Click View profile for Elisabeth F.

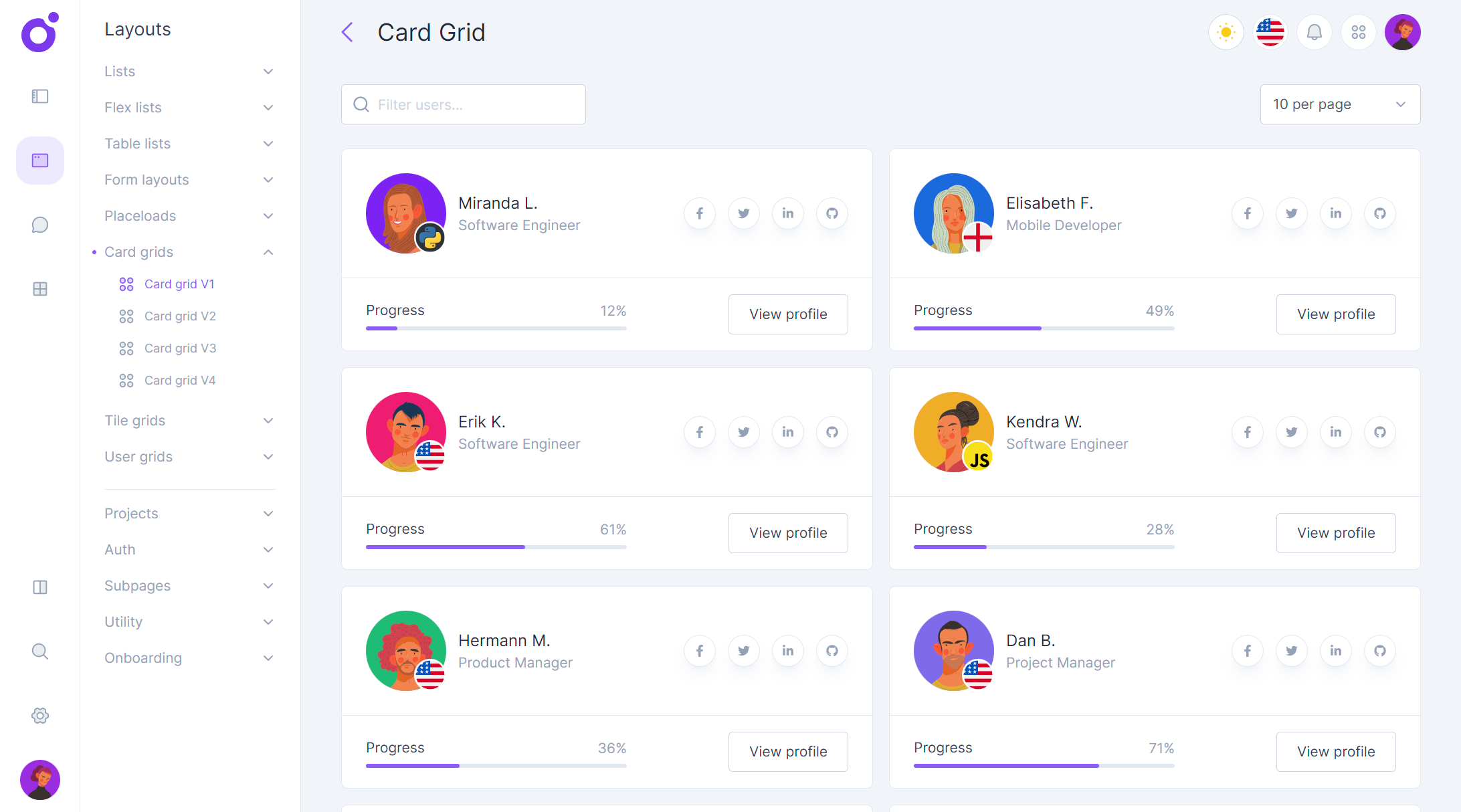(1335, 314)
